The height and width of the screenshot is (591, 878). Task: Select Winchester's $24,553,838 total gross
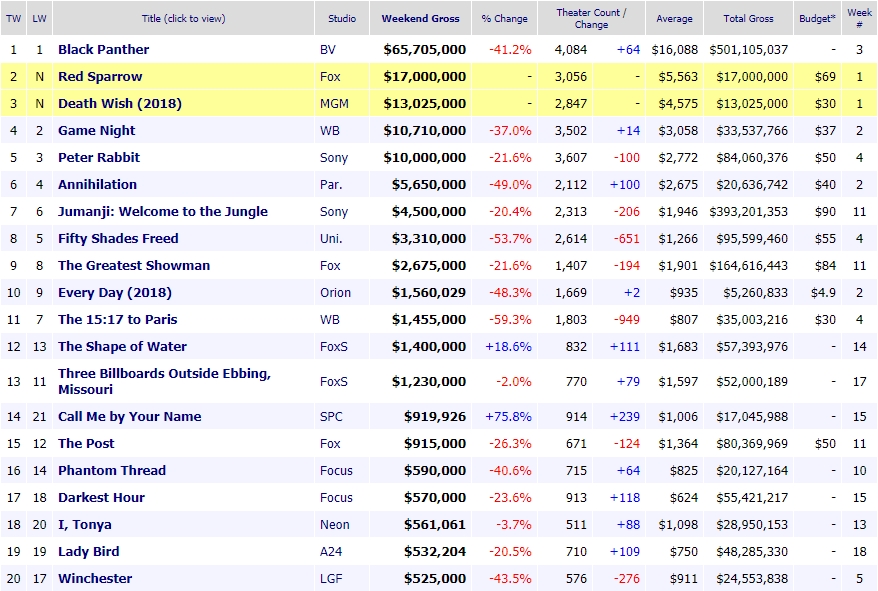[752, 579]
